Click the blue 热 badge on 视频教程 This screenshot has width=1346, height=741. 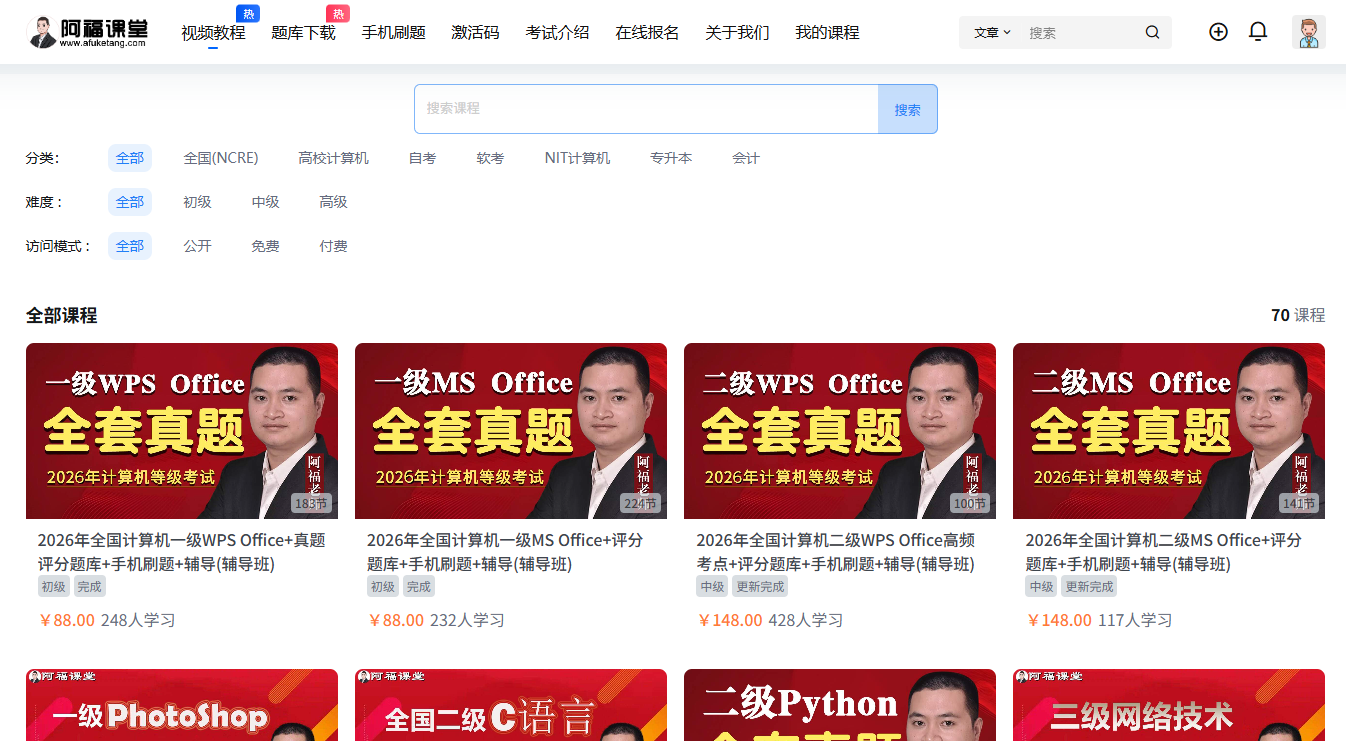248,13
